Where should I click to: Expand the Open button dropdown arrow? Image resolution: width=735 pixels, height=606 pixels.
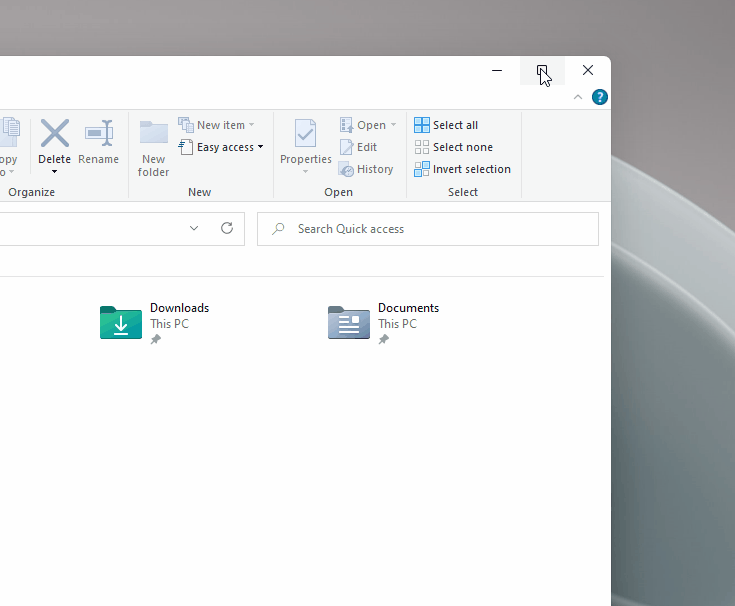click(393, 125)
